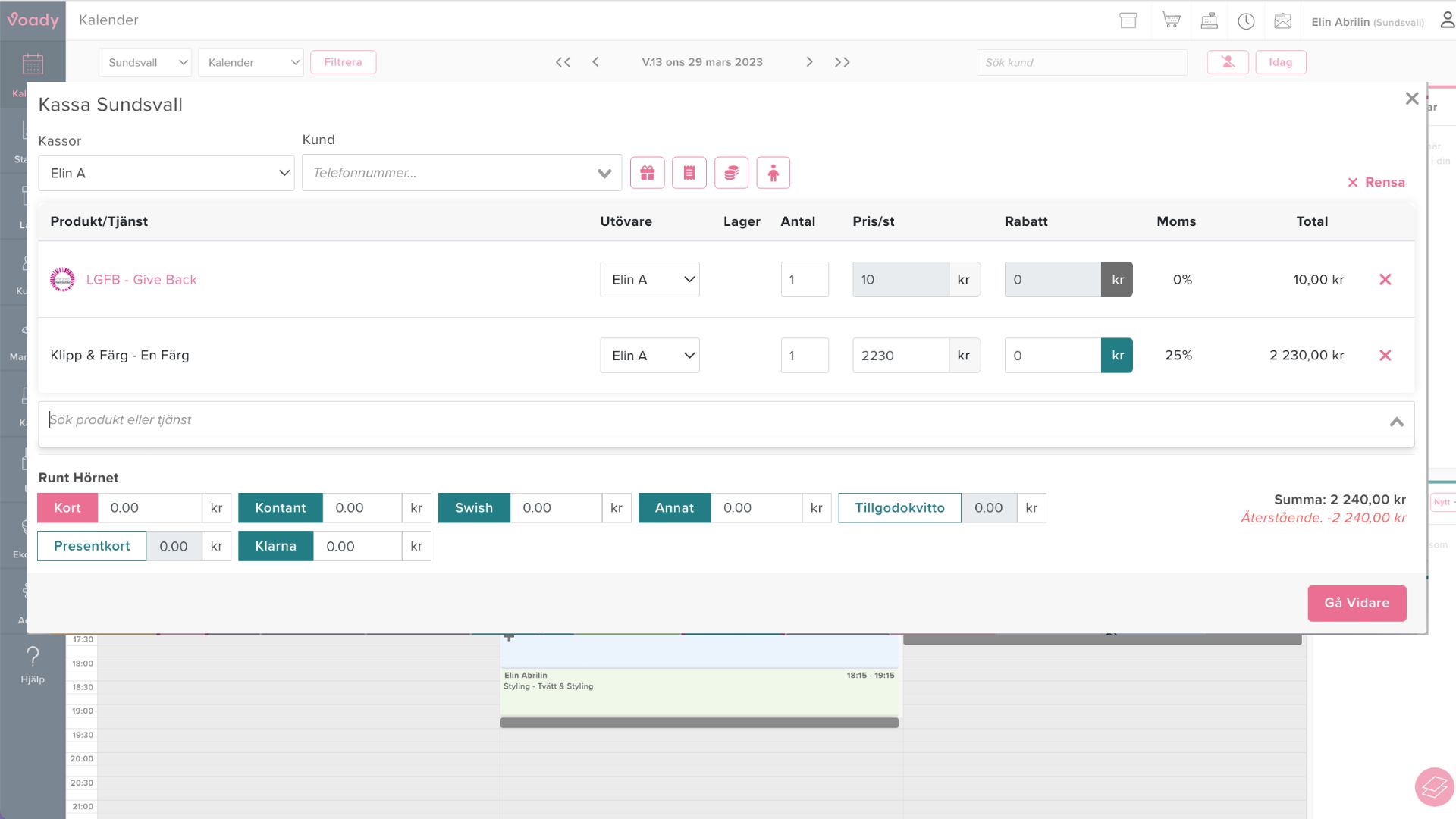1456x819 pixels.
Task: Remove the Klipp & Färg row
Action: [1385, 355]
